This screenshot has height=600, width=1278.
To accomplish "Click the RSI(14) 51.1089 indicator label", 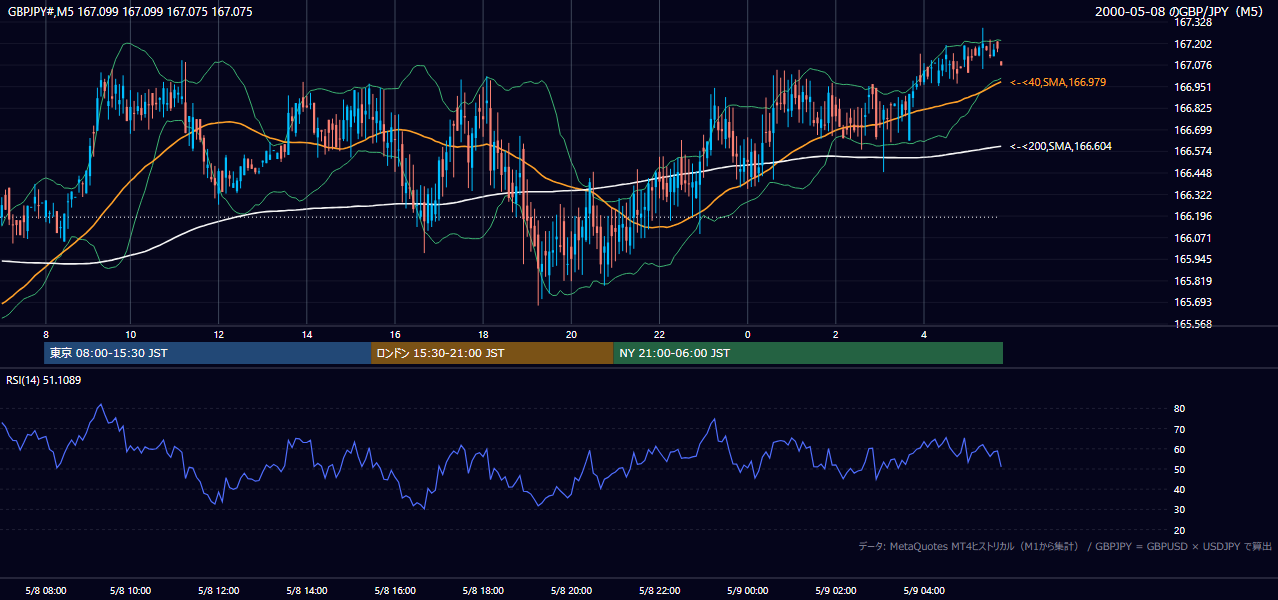I will point(44,380).
